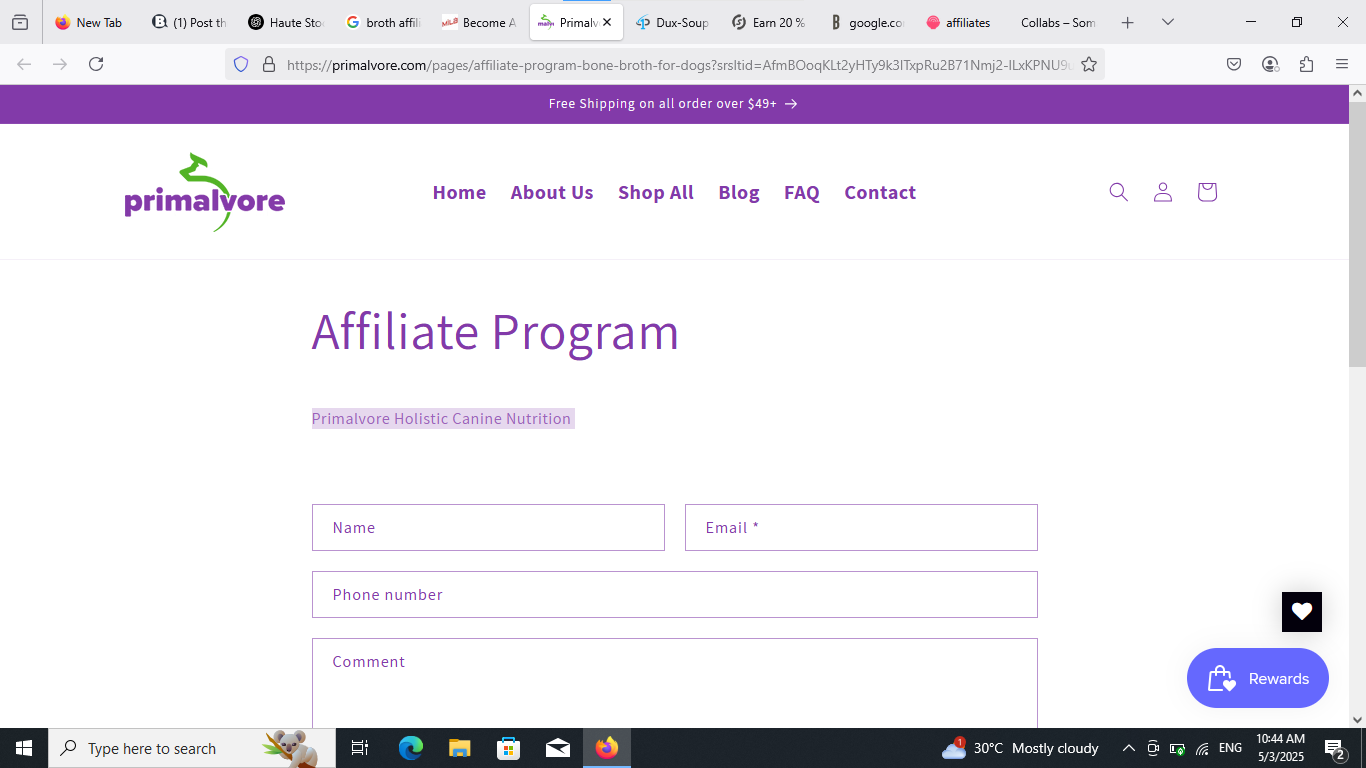Open the Pocket save icon

[1234, 64]
